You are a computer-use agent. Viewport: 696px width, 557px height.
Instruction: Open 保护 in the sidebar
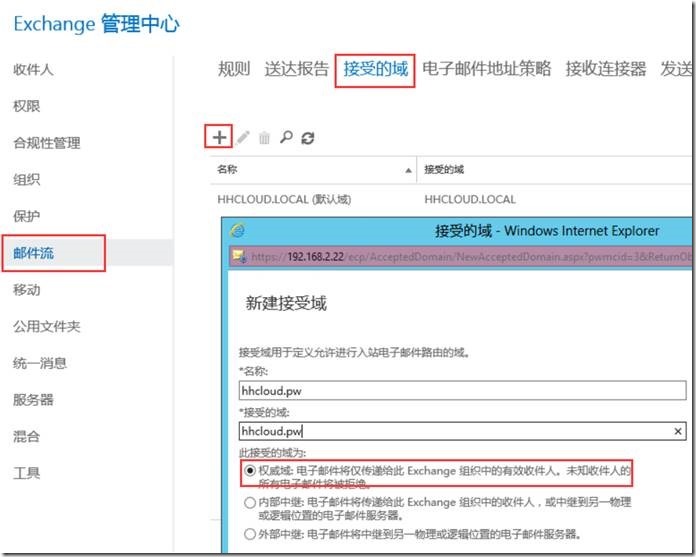pyautogui.click(x=27, y=216)
